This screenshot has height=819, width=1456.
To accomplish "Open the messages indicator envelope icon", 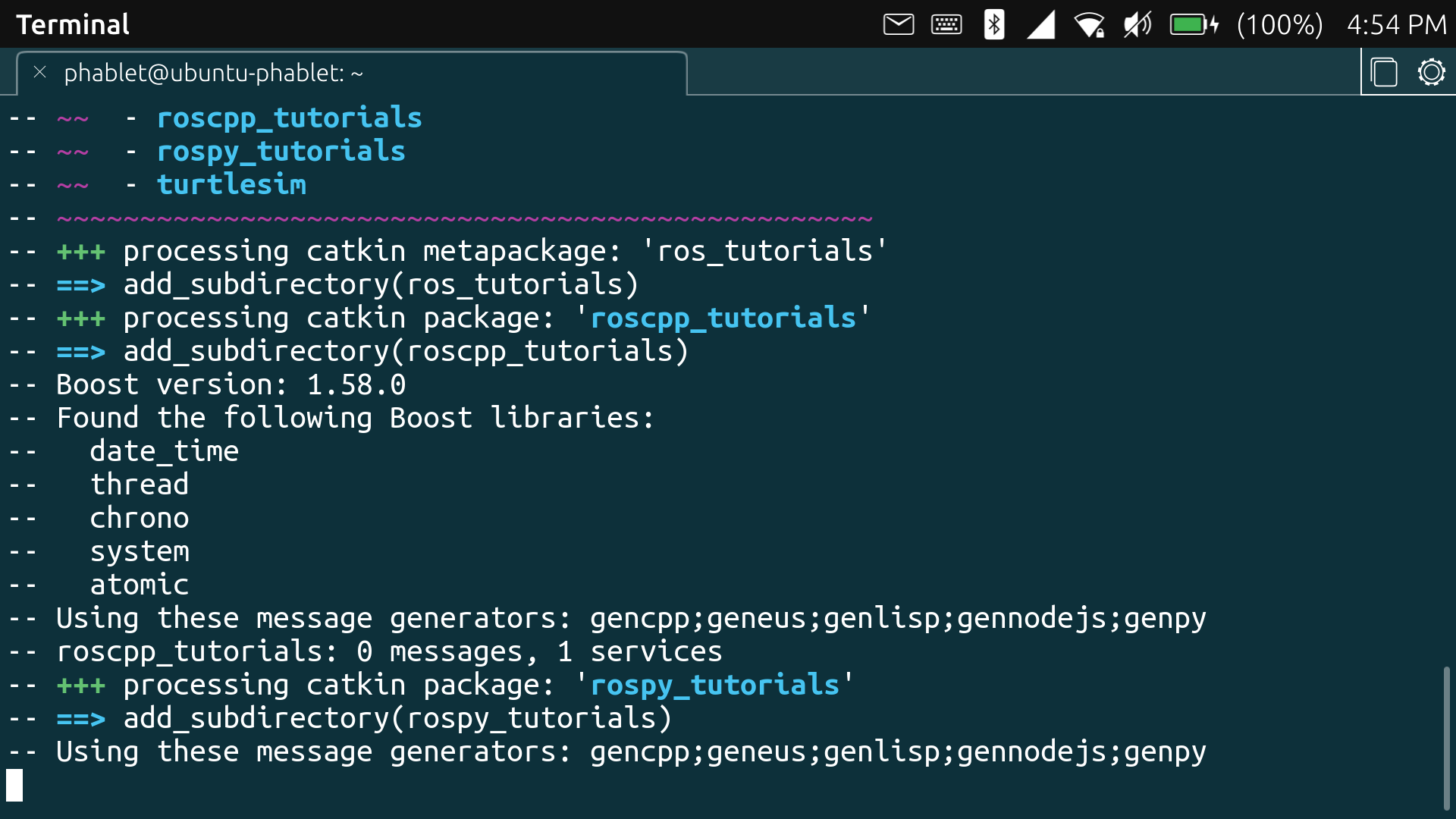I will [x=898, y=24].
